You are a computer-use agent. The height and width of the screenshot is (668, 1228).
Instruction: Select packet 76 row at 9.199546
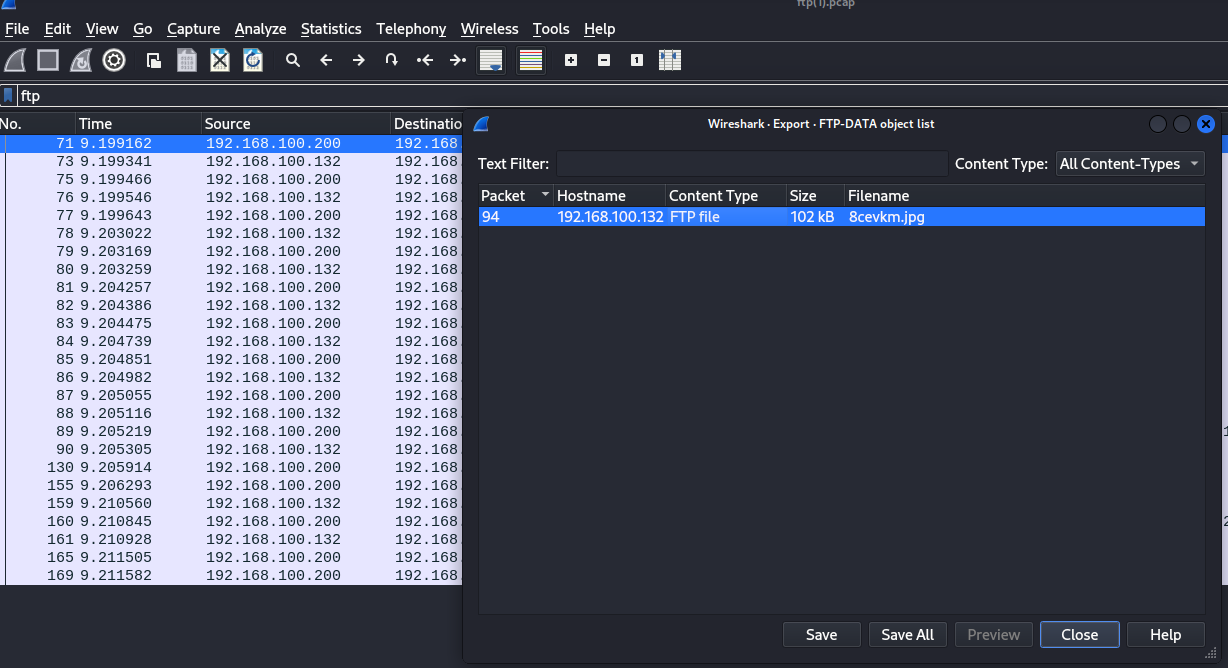pos(230,198)
